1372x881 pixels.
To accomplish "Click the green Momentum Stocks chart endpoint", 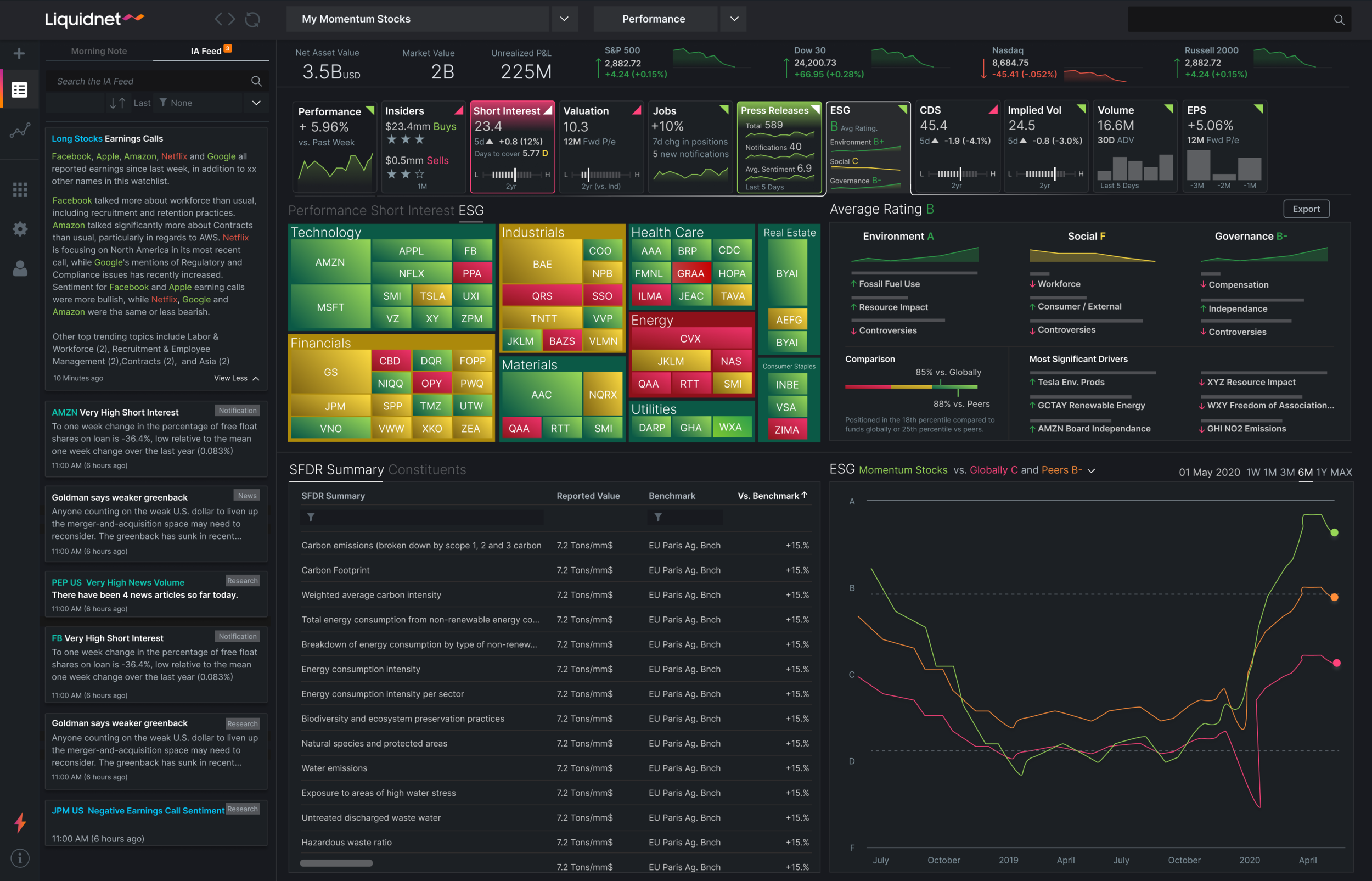I will pyautogui.click(x=1334, y=532).
